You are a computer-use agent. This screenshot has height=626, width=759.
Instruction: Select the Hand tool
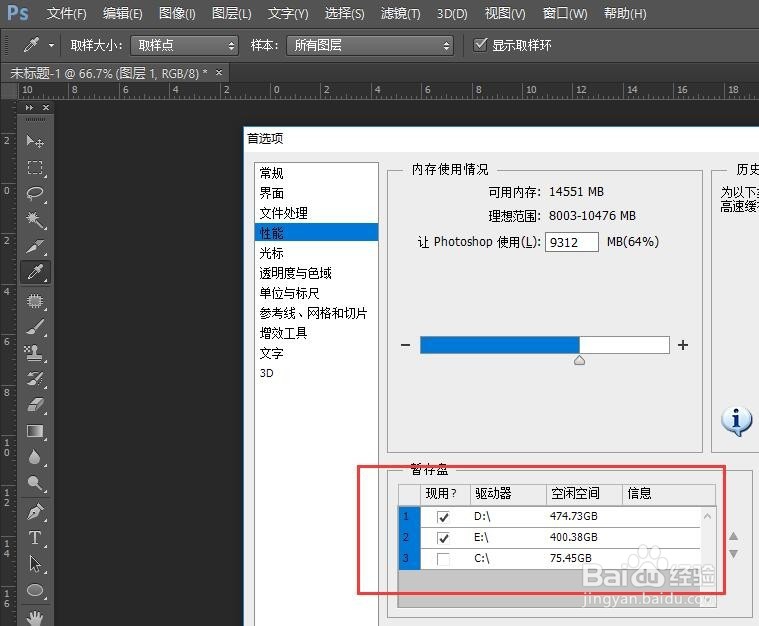click(x=35, y=618)
